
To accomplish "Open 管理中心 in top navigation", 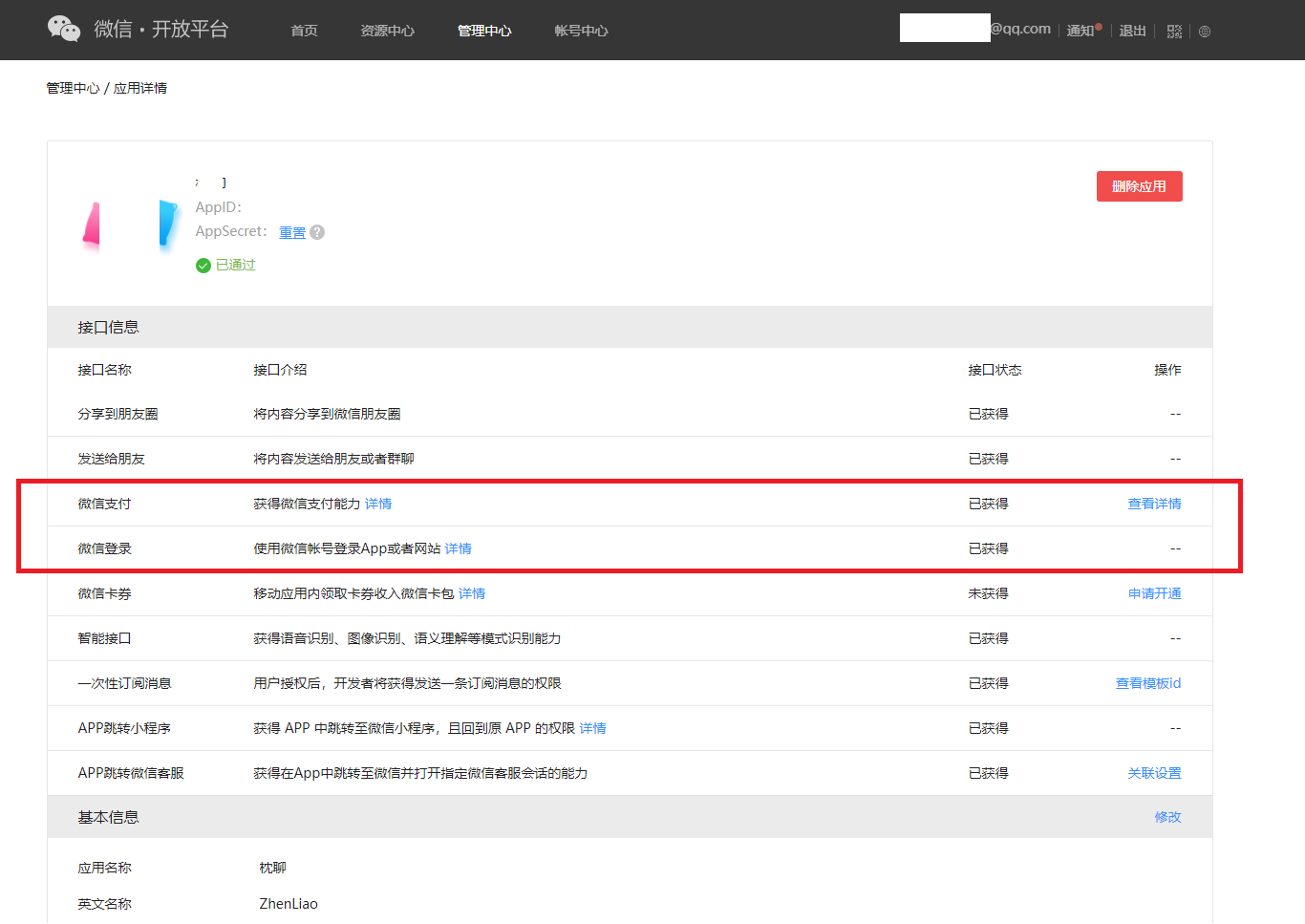I will pyautogui.click(x=484, y=31).
